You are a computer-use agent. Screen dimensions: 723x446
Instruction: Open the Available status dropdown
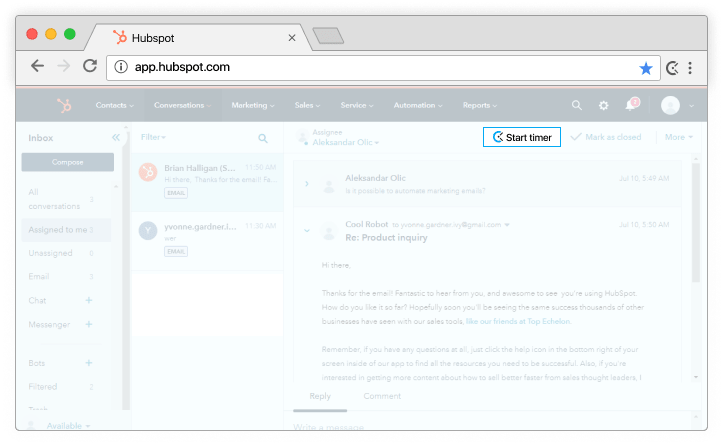(x=68, y=425)
